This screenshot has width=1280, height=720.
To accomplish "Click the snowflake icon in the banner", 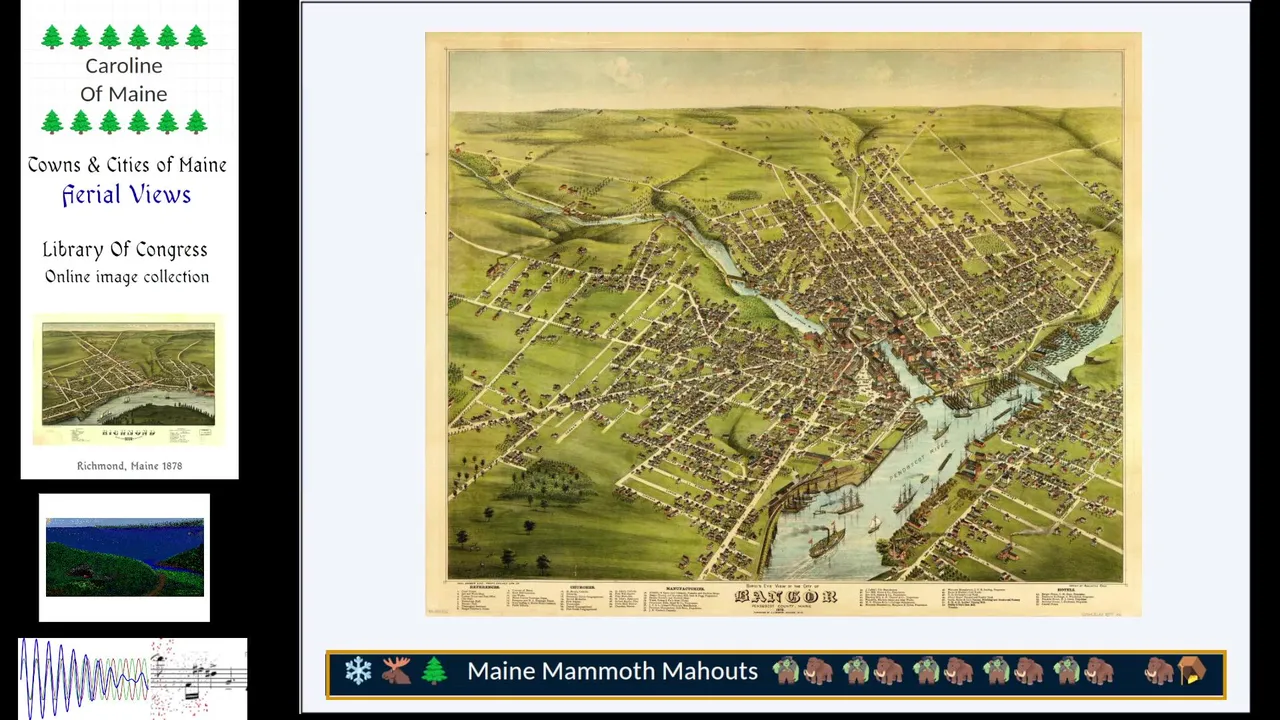I will 358,671.
